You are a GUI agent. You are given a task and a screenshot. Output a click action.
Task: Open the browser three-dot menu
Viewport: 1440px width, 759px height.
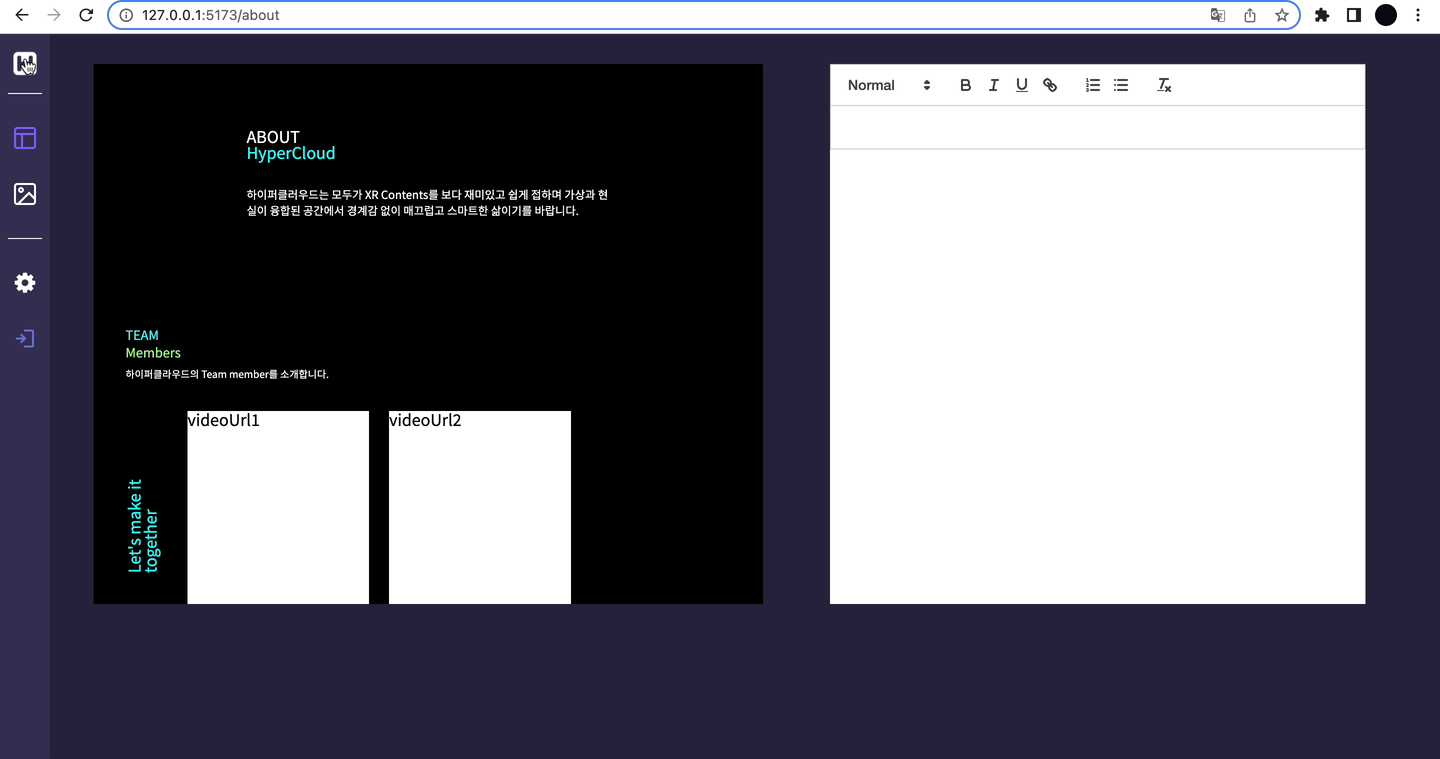(1418, 15)
